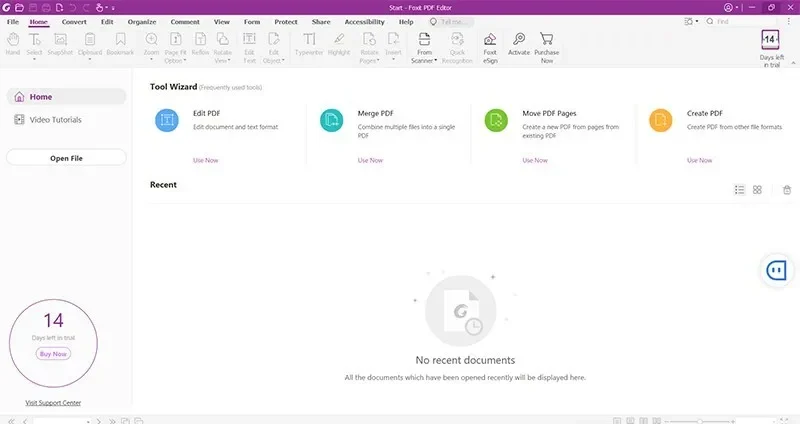Screen dimensions: 800x424
Task: Click the Edit PDF blue circle icon
Action: [167, 120]
